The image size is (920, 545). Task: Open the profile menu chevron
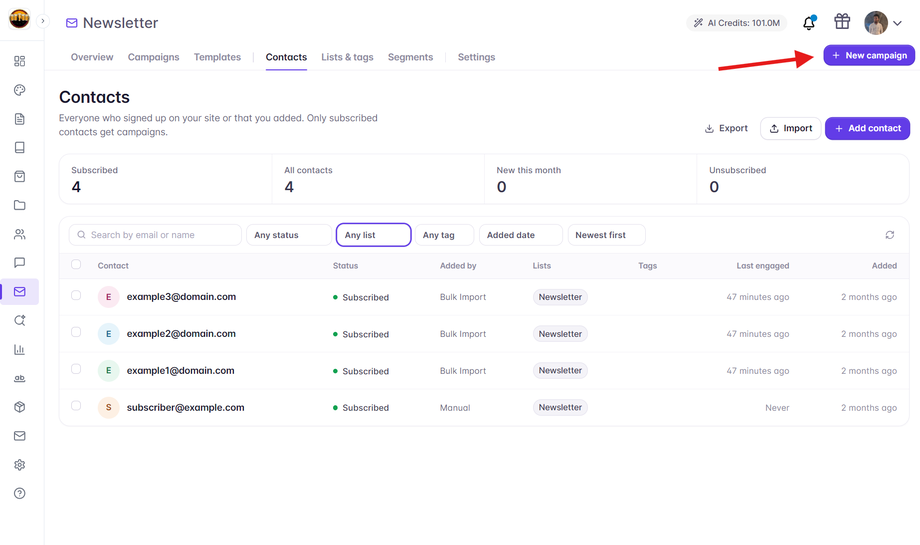point(897,23)
